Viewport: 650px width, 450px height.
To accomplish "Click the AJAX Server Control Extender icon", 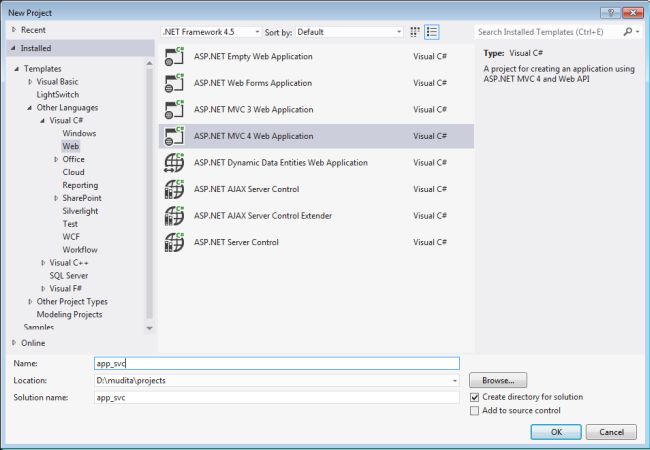I will coord(174,215).
